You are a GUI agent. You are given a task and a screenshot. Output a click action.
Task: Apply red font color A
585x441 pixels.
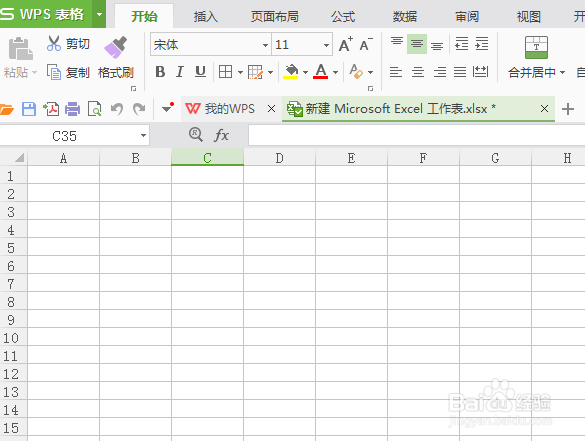pos(320,71)
